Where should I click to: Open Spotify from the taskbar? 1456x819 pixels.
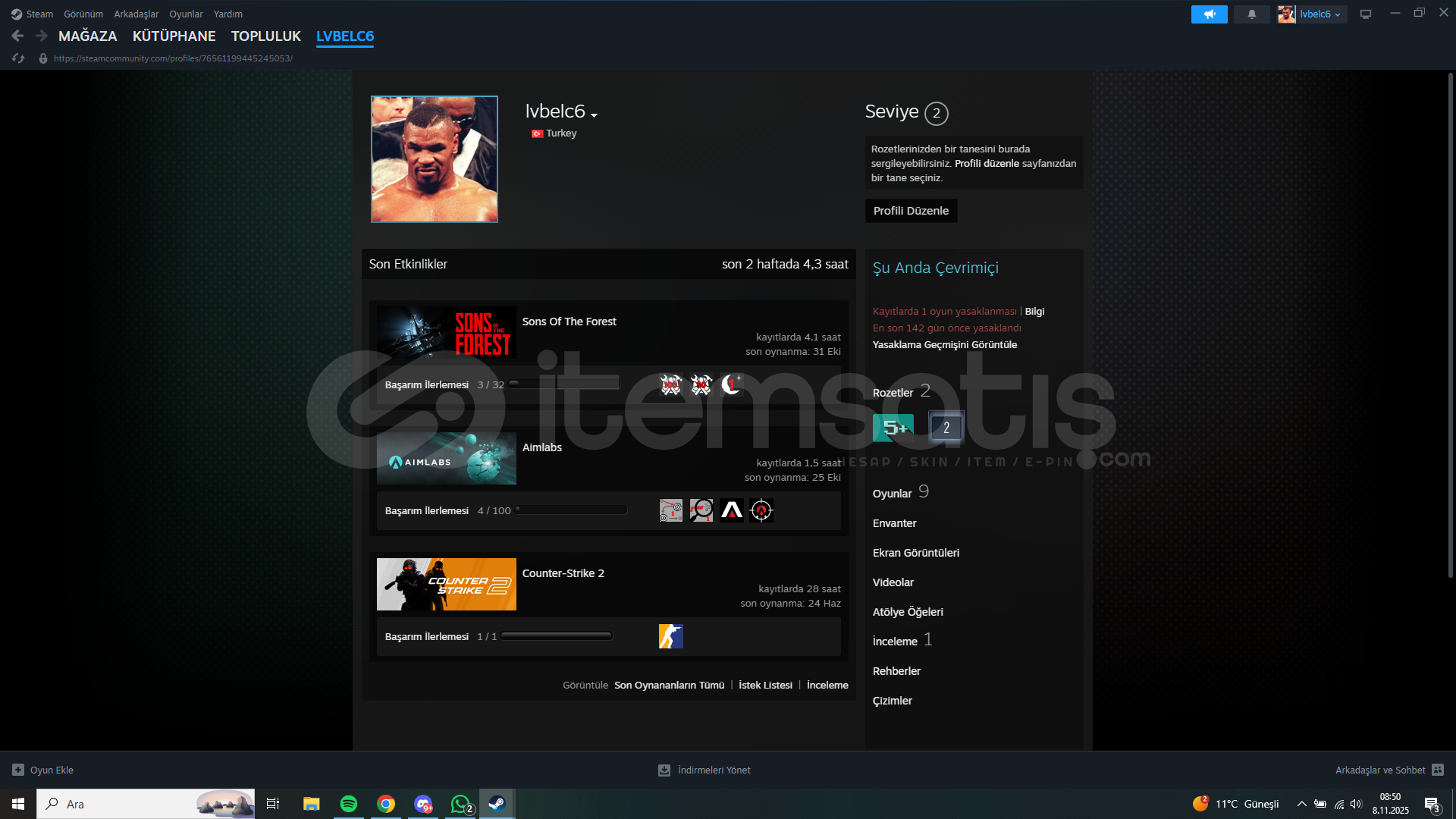point(349,804)
